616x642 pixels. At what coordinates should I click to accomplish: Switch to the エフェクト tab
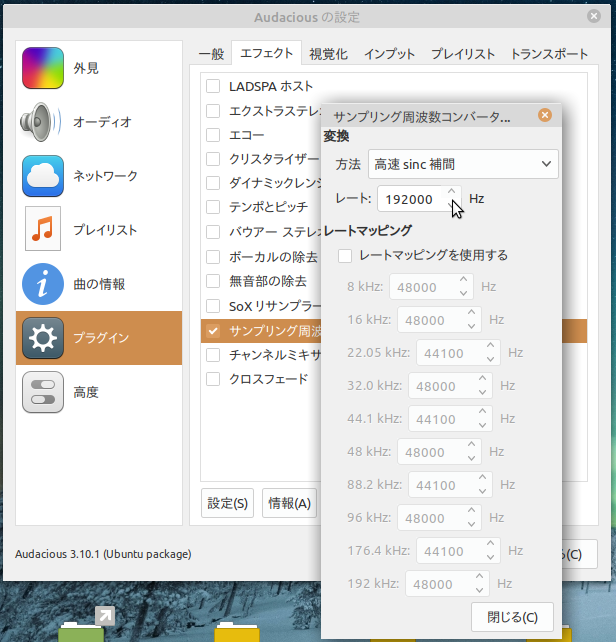coord(267,53)
